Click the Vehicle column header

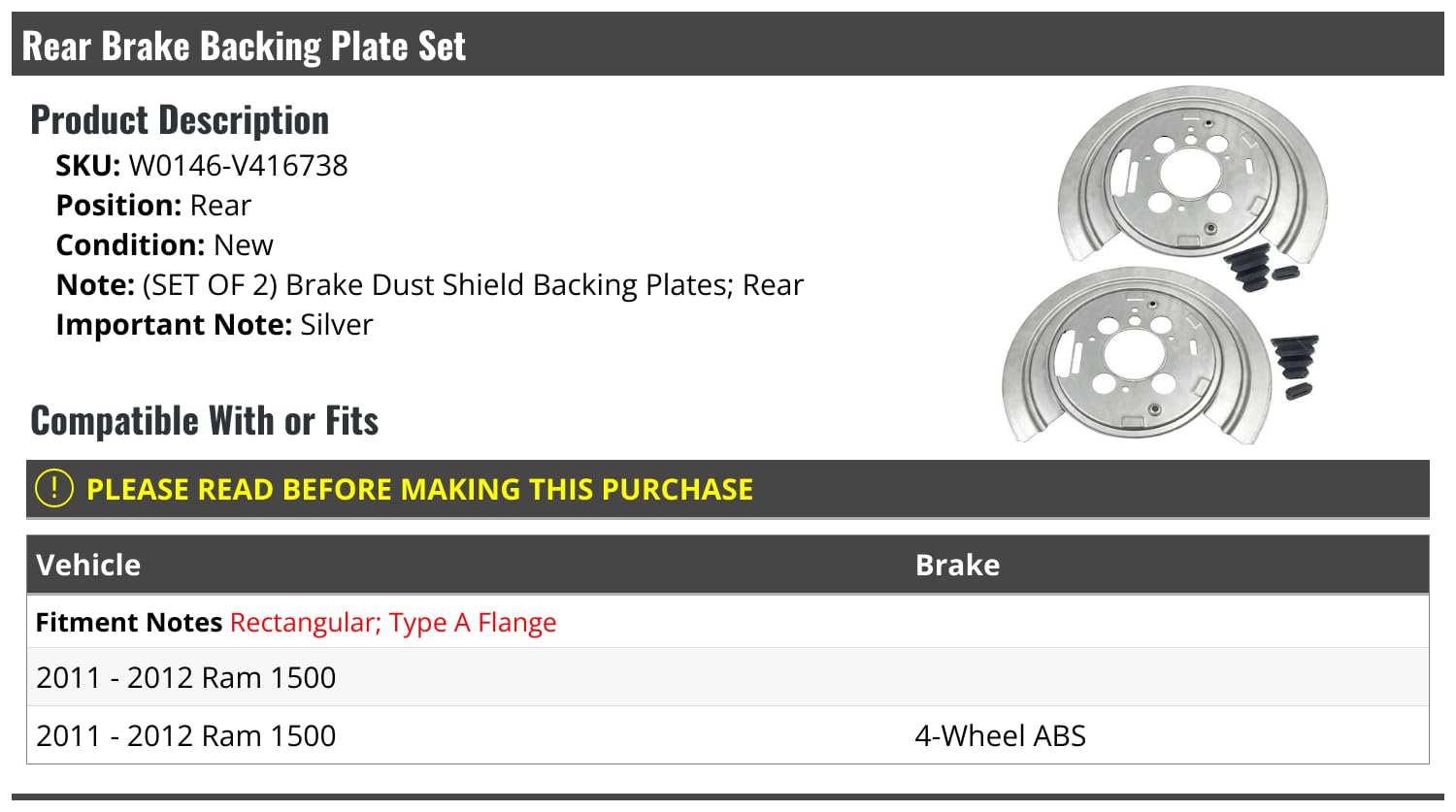(88, 565)
